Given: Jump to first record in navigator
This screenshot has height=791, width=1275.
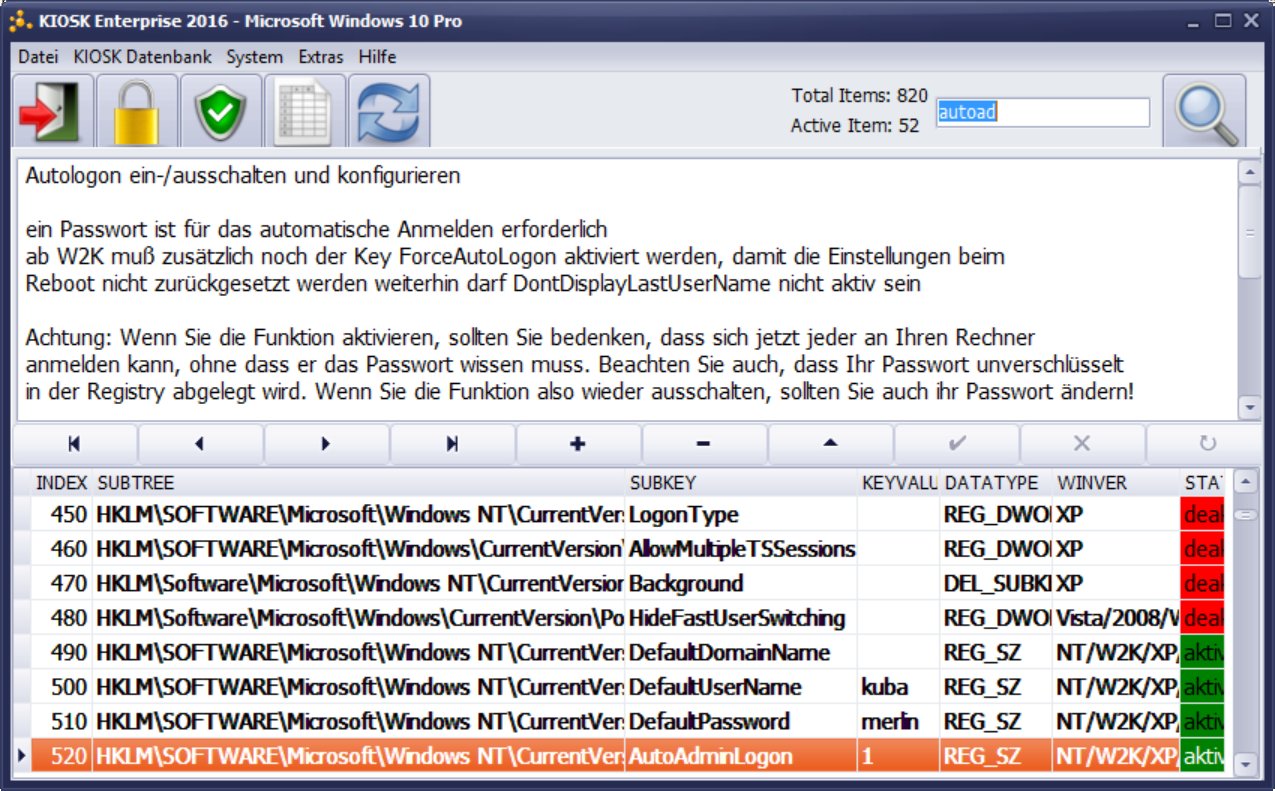Looking at the screenshot, I should [x=74, y=444].
